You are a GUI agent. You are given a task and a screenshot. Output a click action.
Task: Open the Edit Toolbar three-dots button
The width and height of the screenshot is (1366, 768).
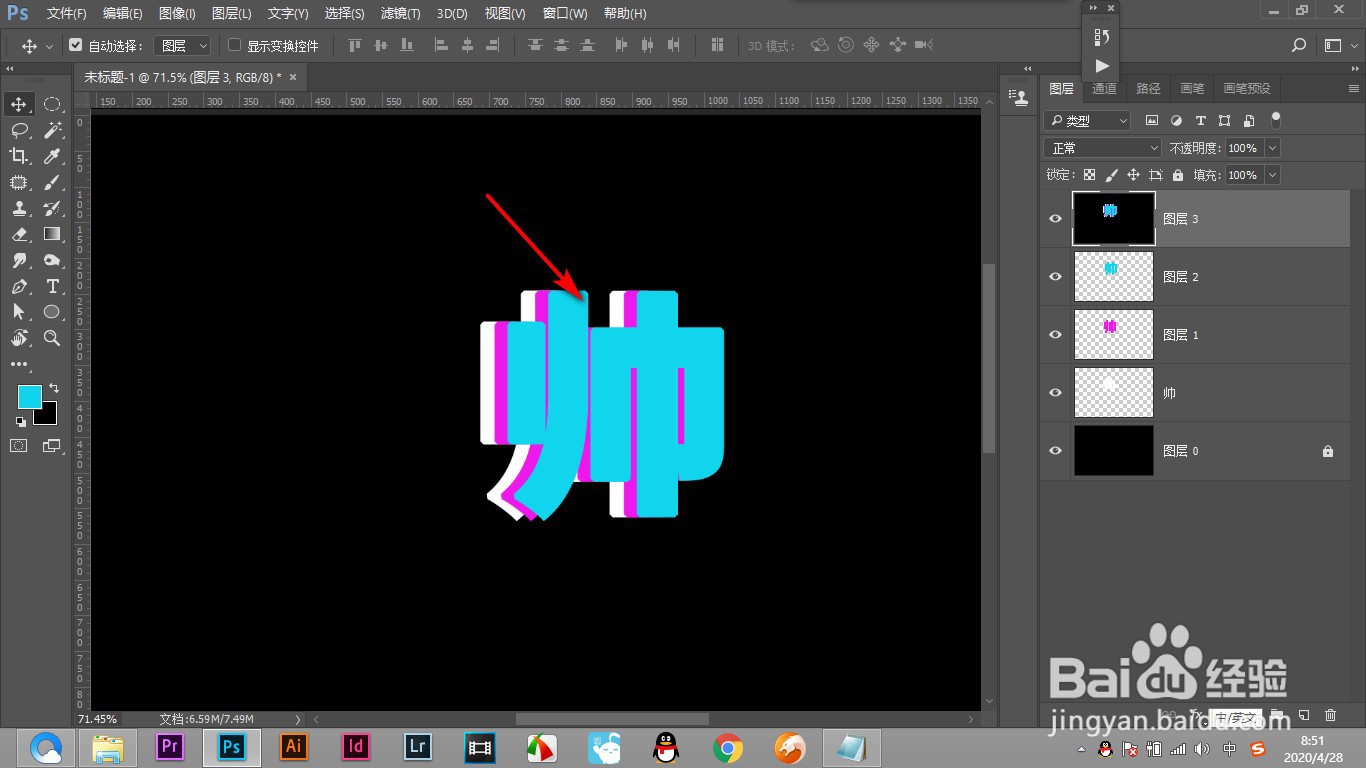(19, 364)
